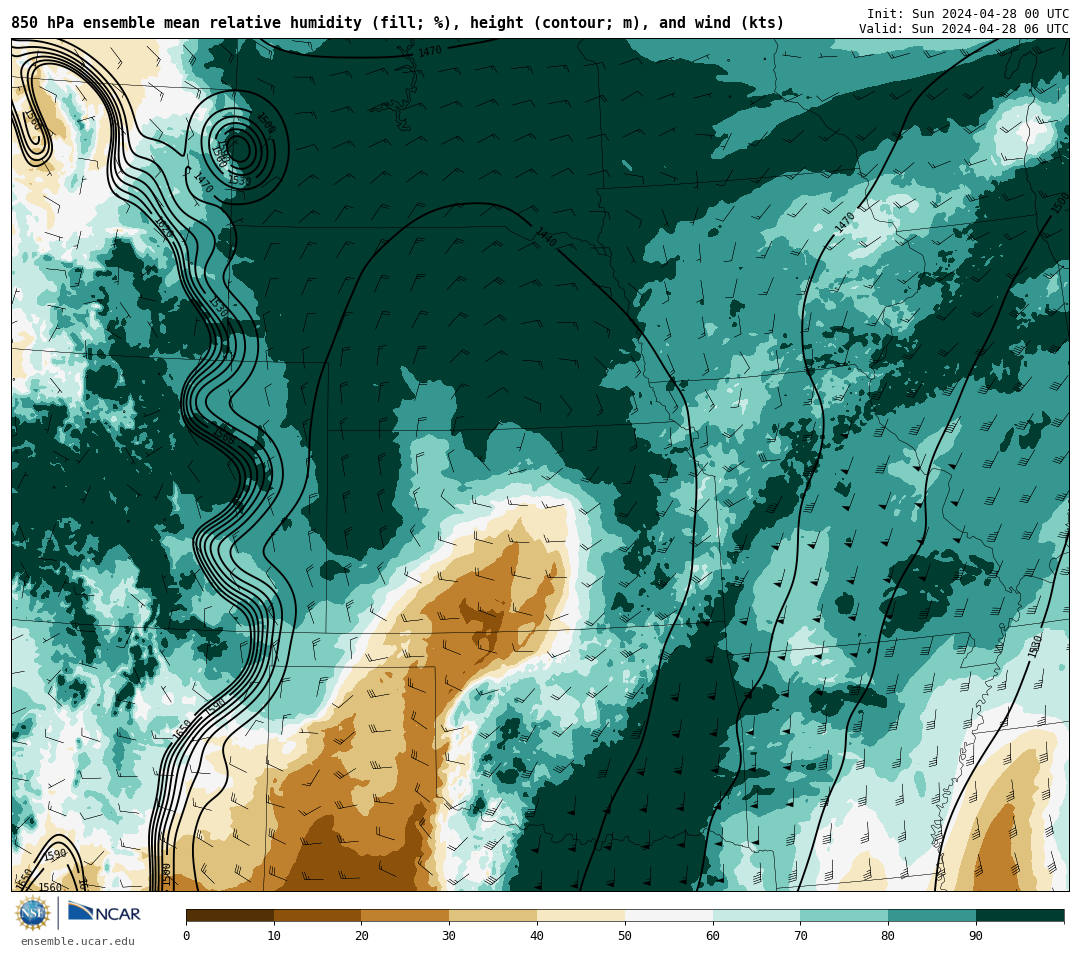Screen dimensions: 1080x954
Task: Click the 1560 contour label at bottom left corner
Action: click(x=50, y=887)
